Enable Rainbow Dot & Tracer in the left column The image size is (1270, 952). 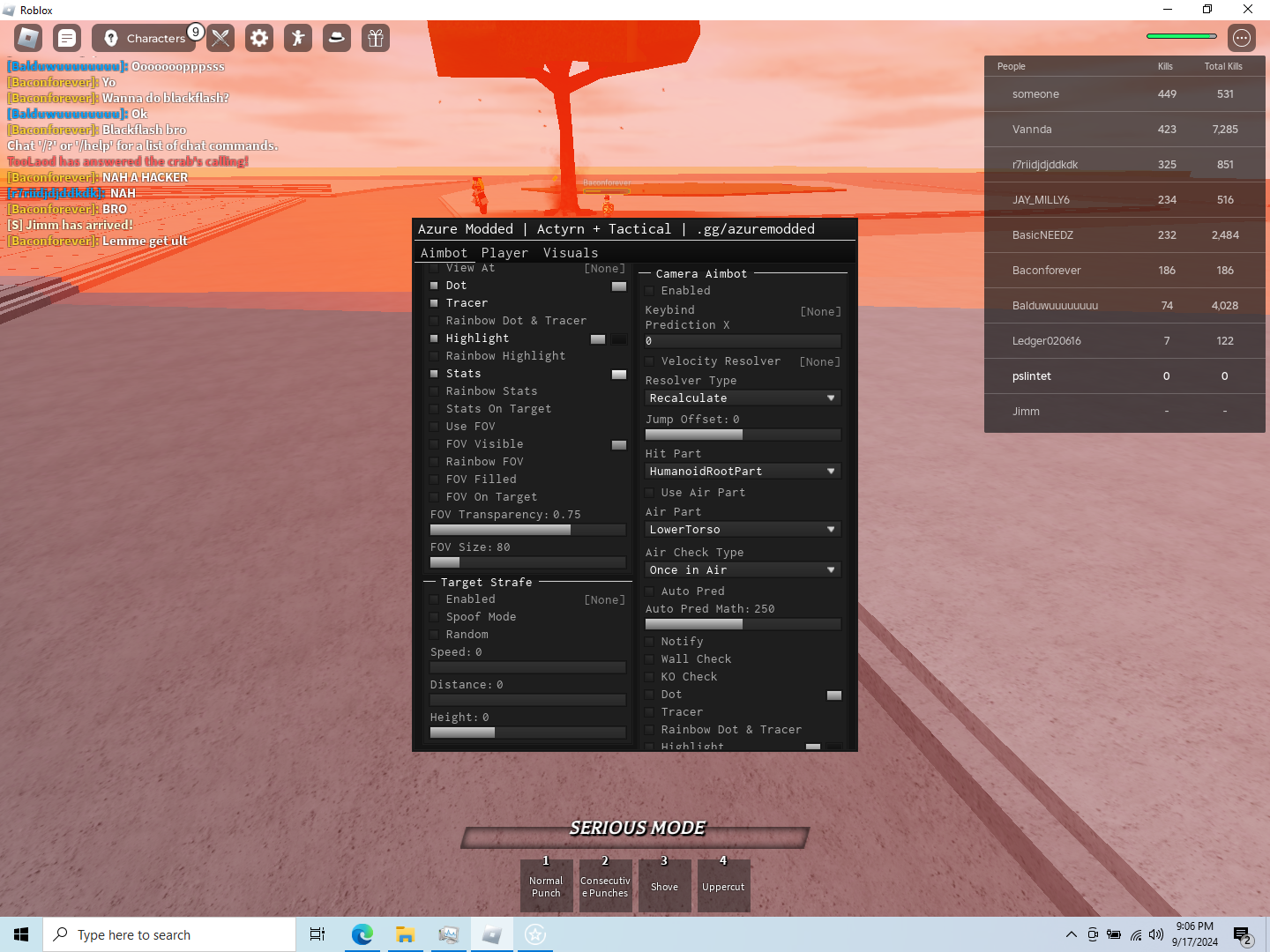coord(434,321)
